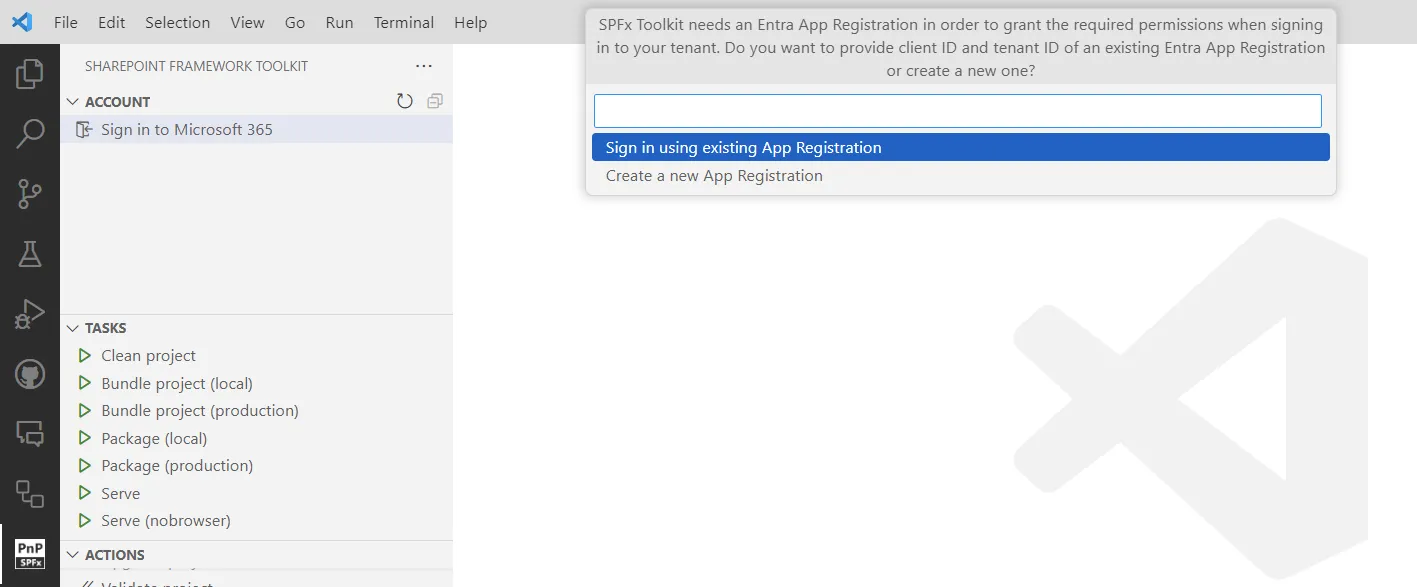1417x587 pixels.
Task: Open the Search view
Action: 30,132
